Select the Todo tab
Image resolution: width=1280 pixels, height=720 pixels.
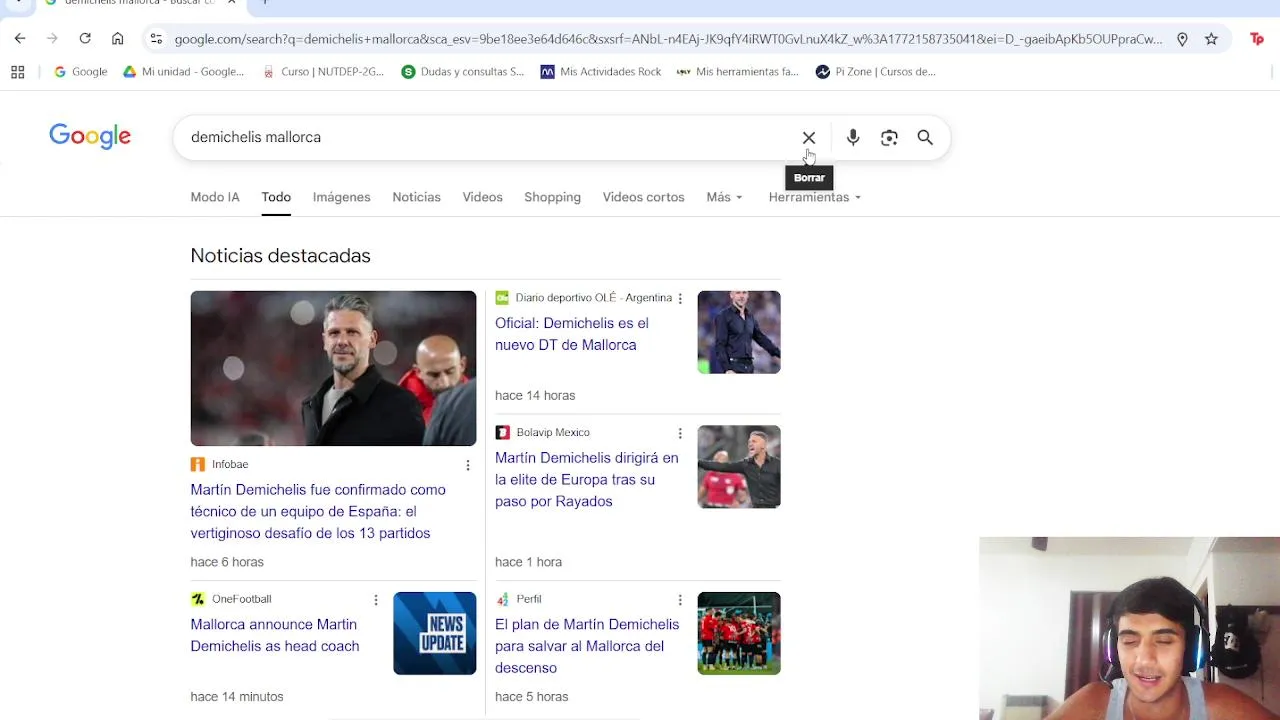coord(276,197)
